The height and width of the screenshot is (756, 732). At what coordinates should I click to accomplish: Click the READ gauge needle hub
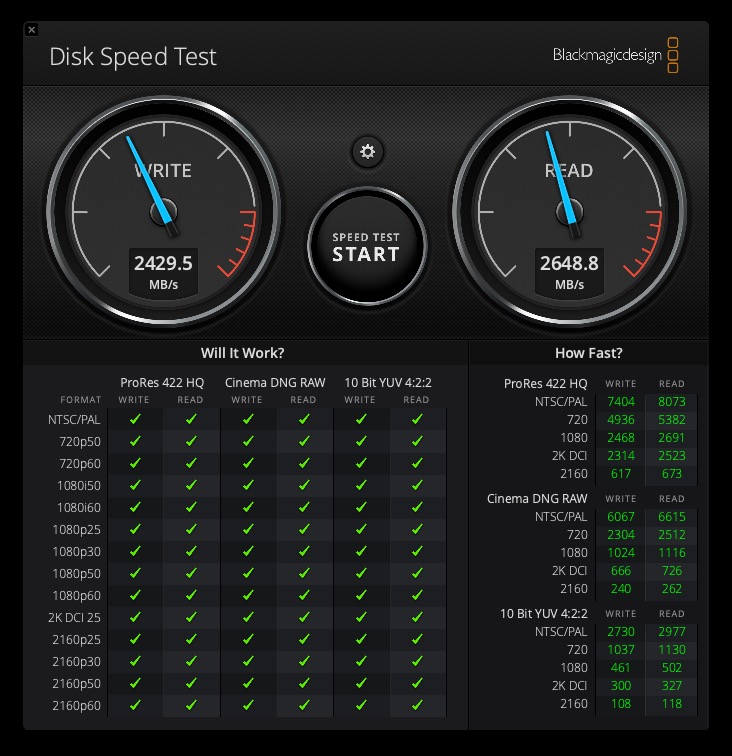pos(569,212)
